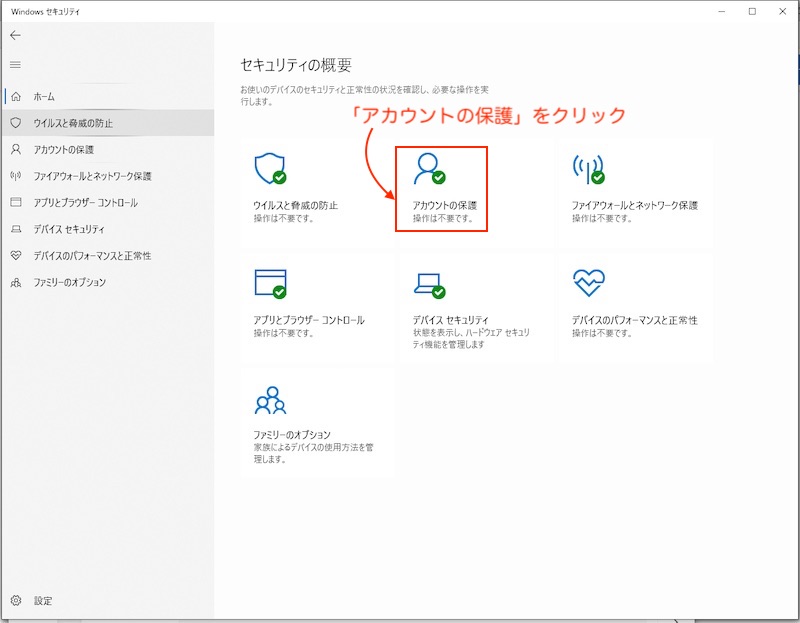The image size is (800, 623).
Task: Toggle the hamburger navigation menu
Action: click(x=15, y=65)
